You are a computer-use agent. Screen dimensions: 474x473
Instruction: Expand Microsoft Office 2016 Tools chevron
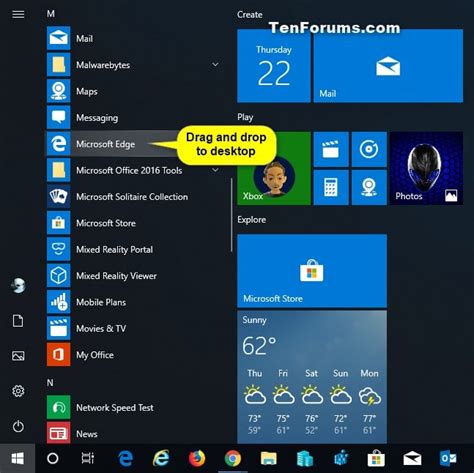click(216, 170)
